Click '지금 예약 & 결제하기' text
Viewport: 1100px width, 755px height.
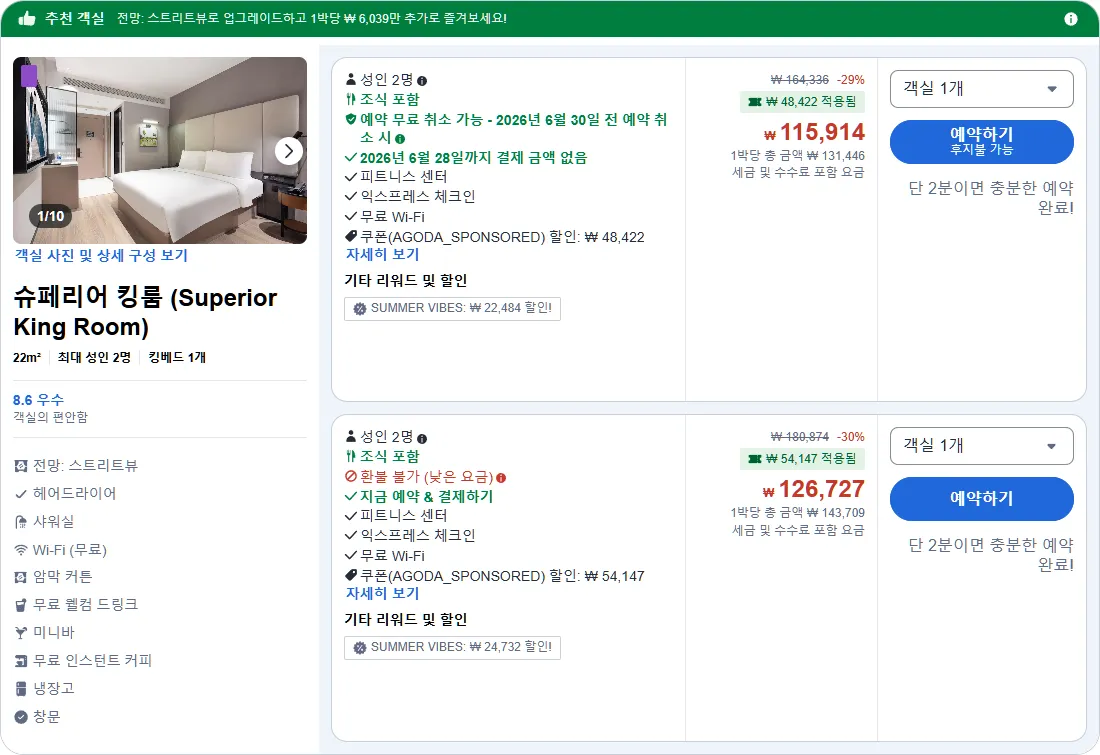427,497
